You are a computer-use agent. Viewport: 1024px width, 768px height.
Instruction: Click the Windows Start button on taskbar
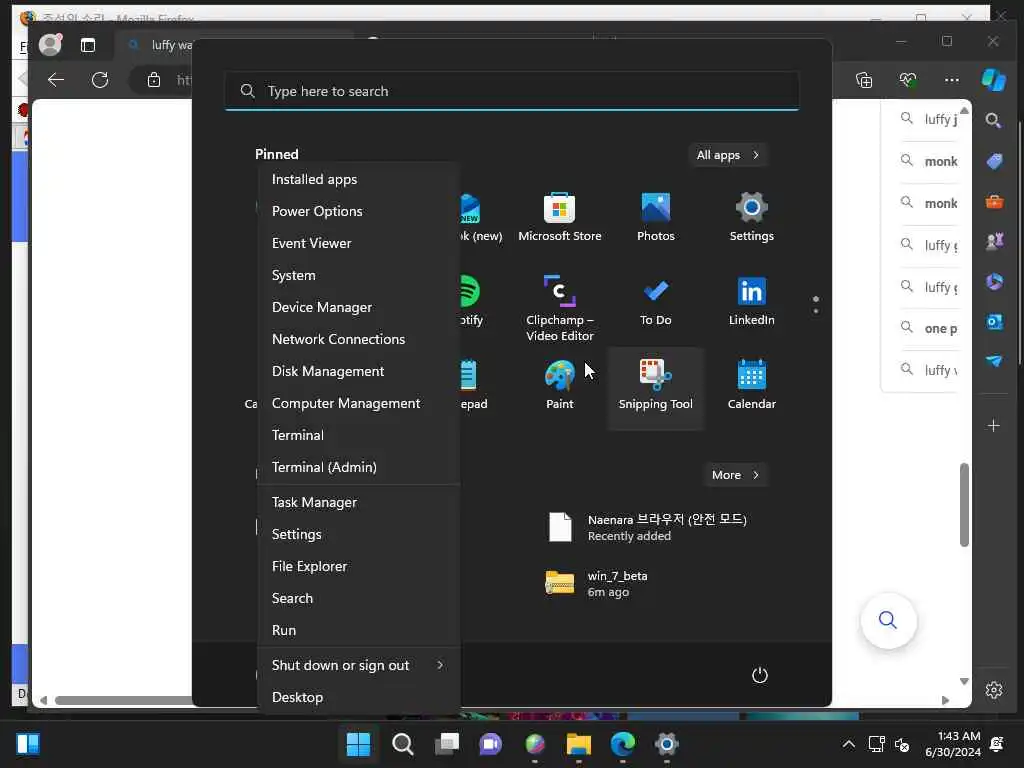[358, 744]
